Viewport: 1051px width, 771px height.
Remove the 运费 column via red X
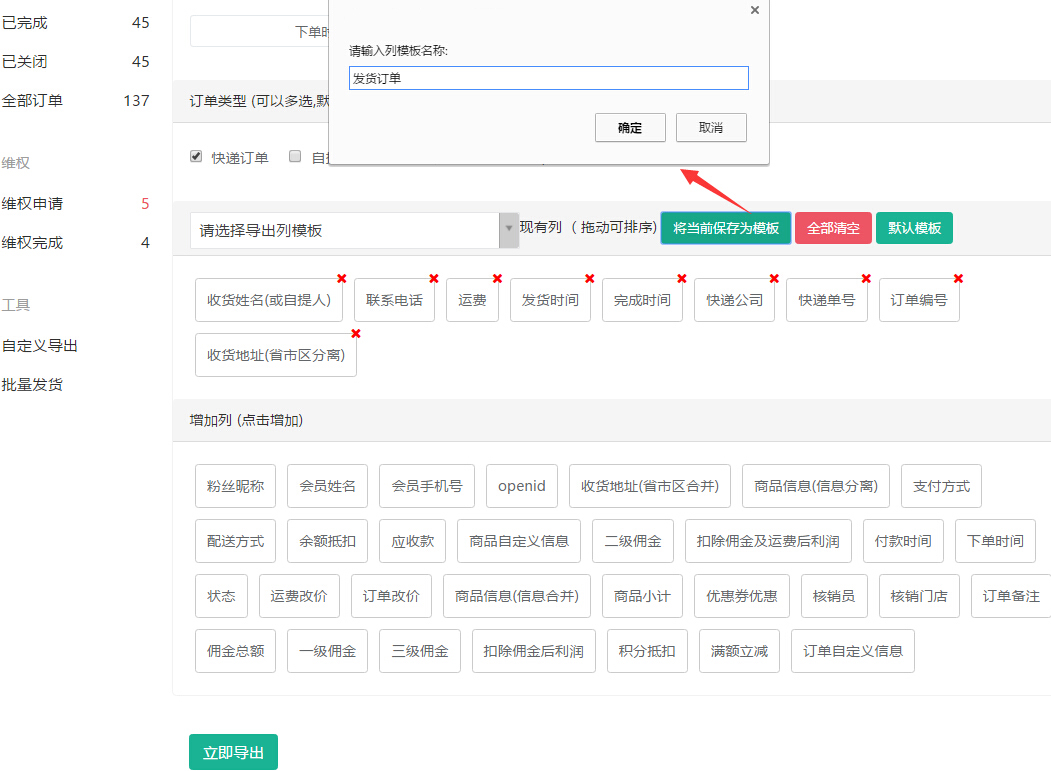(x=497, y=278)
